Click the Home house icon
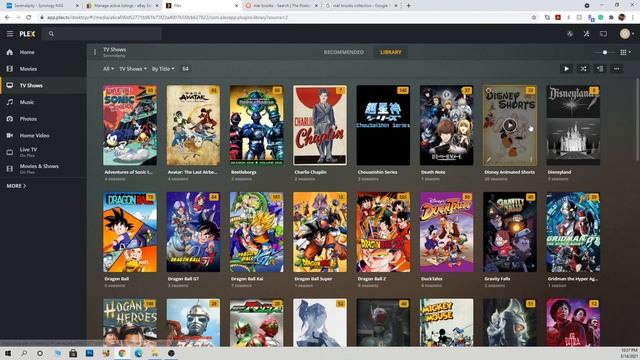Image resolution: width=640 pixels, height=360 pixels. (x=10, y=52)
